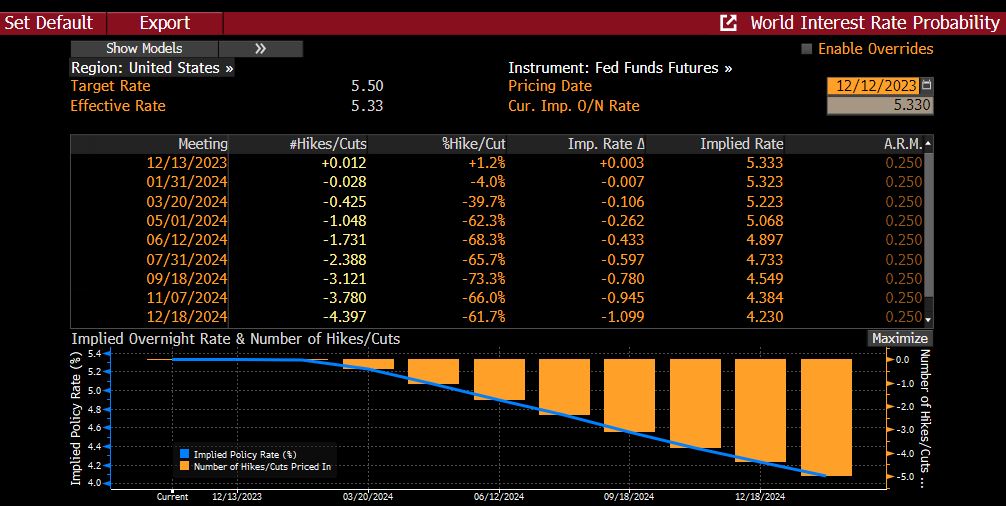
Task: Click the scroll-up arrow at the table's top right
Action: [x=929, y=144]
